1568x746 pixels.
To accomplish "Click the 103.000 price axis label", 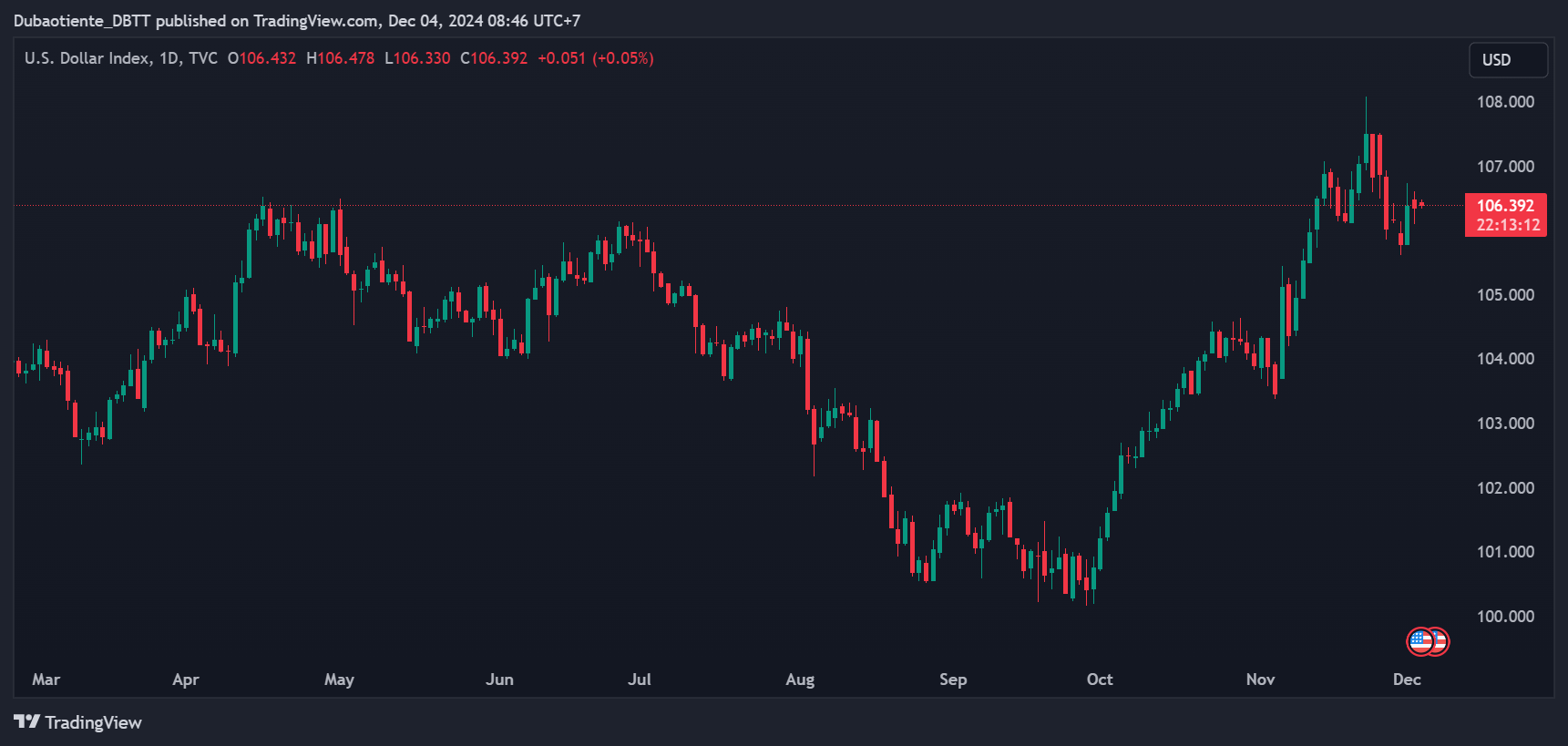I will pyautogui.click(x=1505, y=424).
